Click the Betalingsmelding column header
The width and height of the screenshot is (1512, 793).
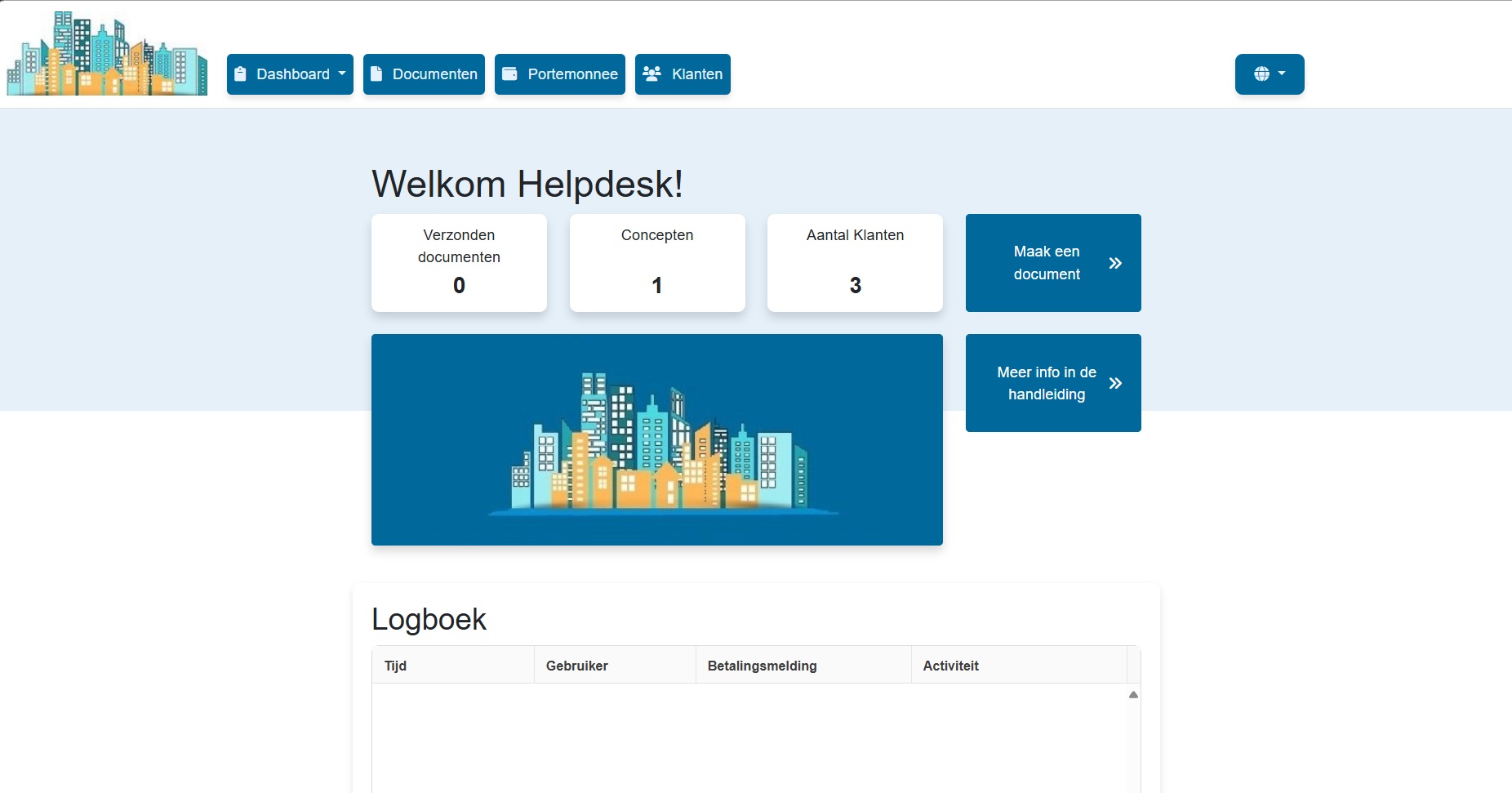[x=803, y=666]
